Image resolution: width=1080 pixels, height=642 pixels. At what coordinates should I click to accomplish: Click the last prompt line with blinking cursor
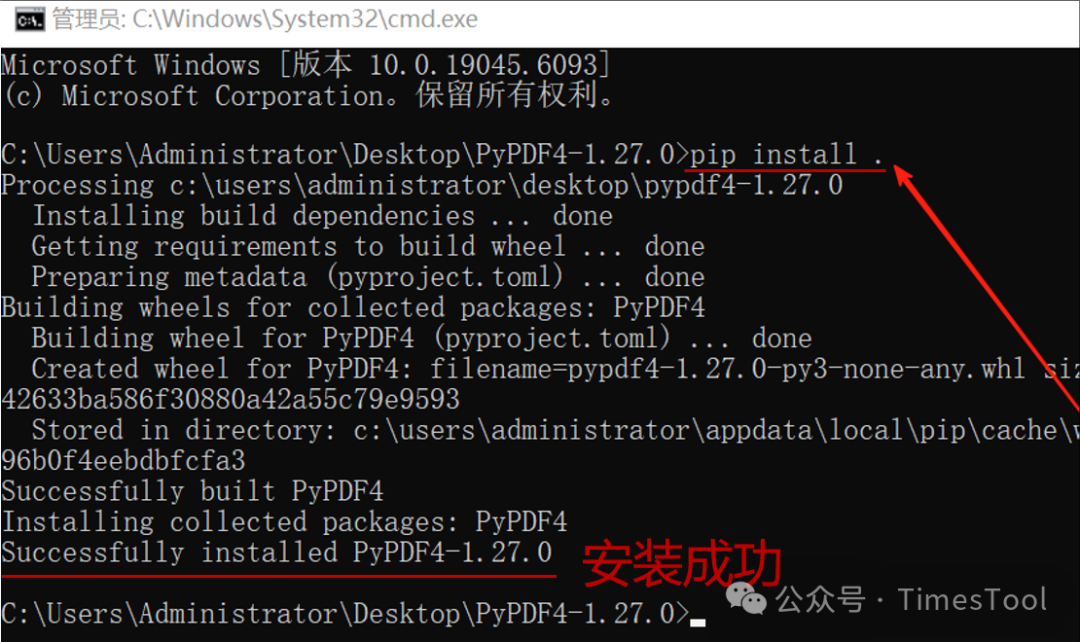click(353, 613)
